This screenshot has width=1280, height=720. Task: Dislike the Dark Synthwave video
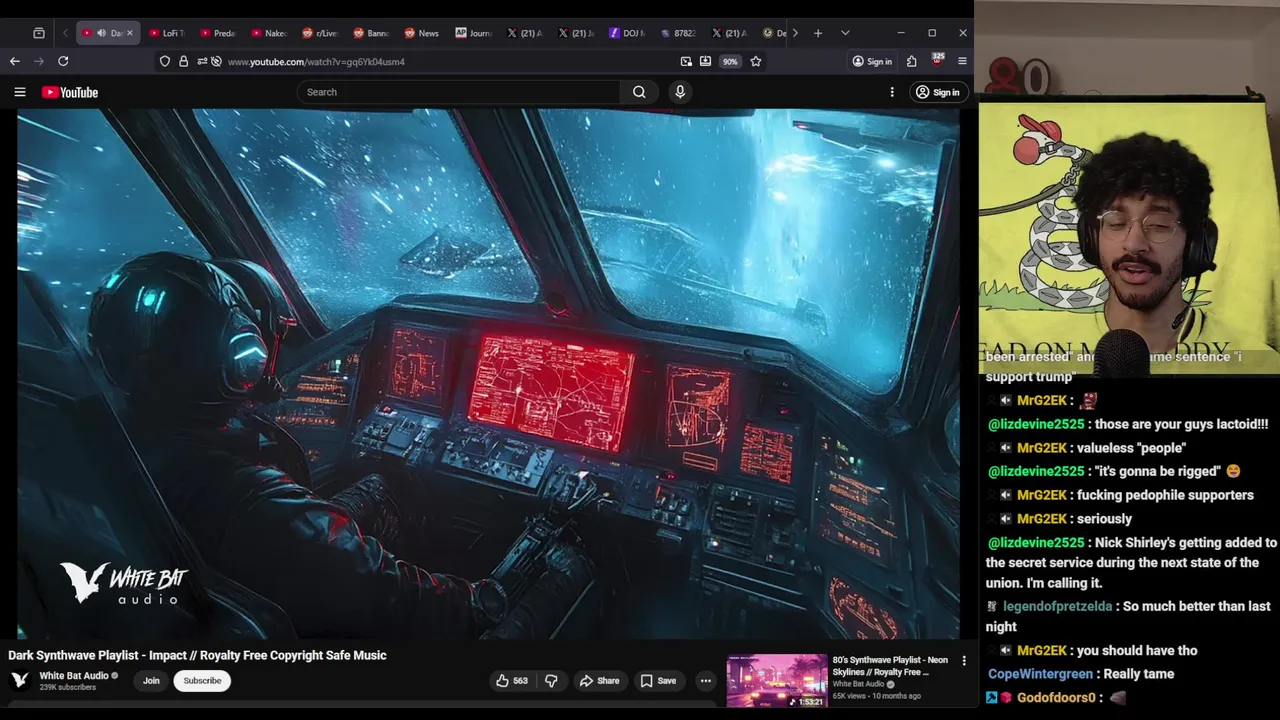click(551, 681)
